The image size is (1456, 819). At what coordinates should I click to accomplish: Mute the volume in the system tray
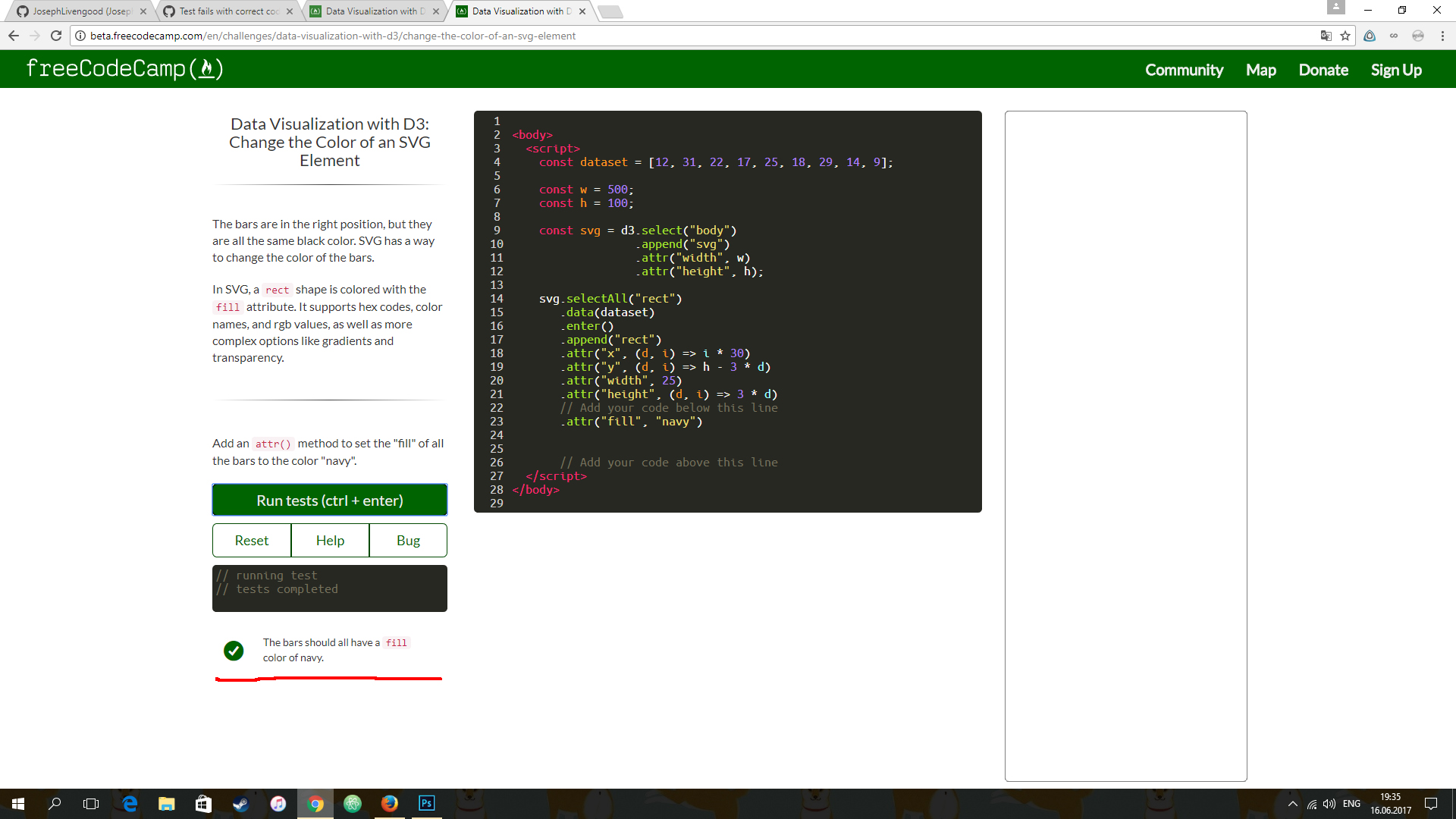click(1329, 805)
